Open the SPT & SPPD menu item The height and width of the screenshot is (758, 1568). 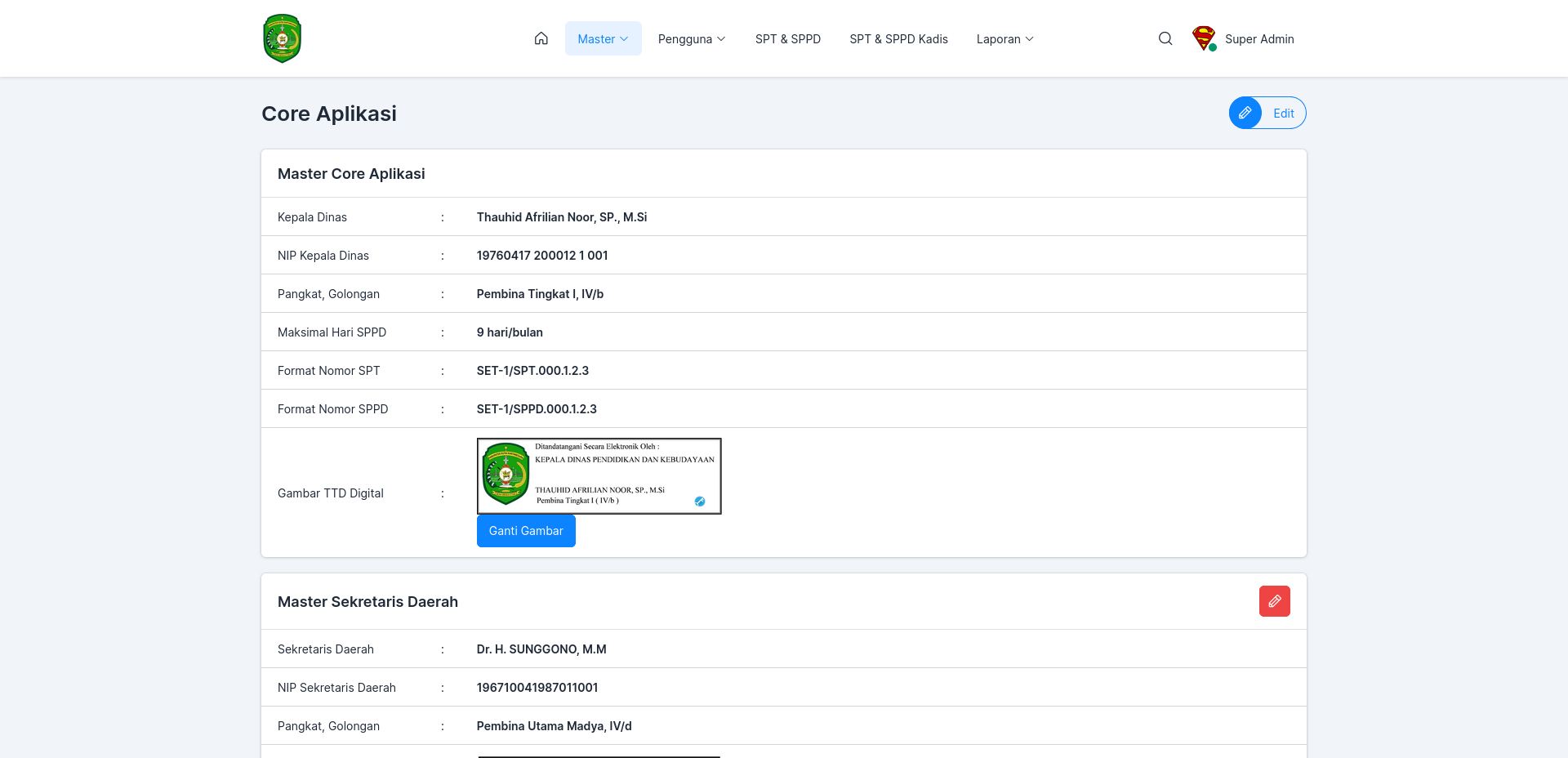click(x=788, y=38)
